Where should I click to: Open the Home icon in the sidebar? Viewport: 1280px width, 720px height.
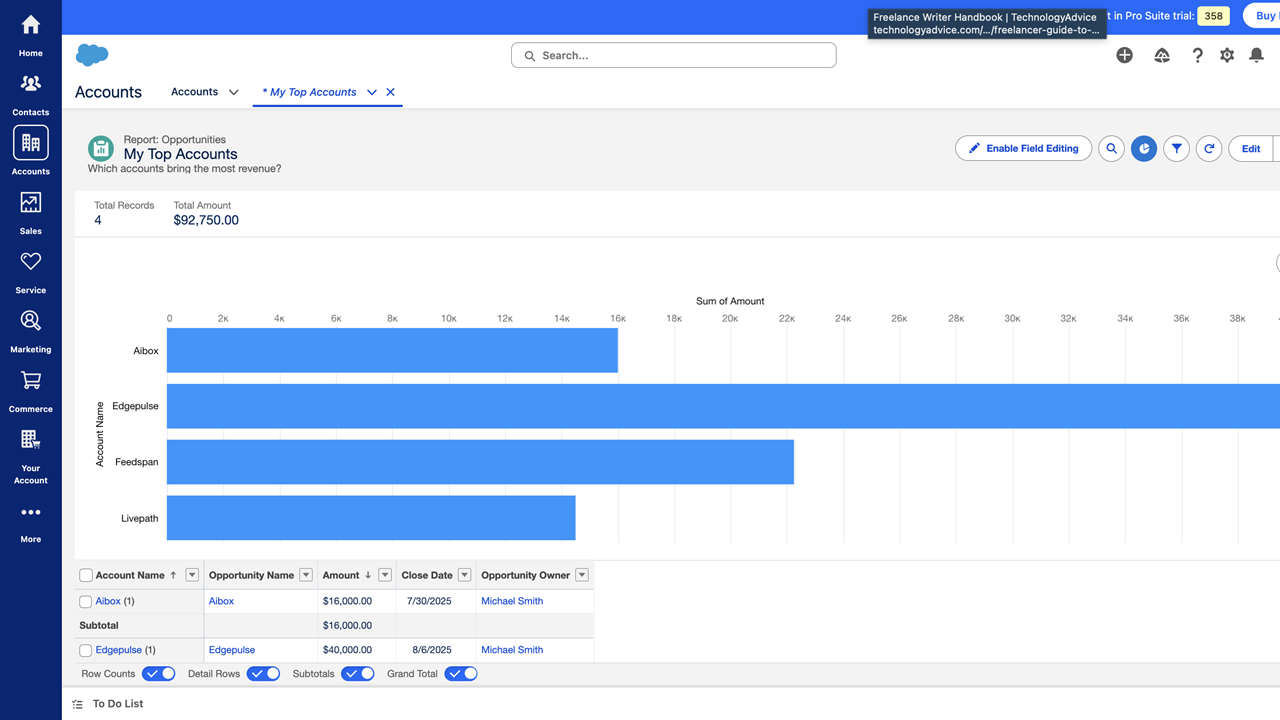31,25
